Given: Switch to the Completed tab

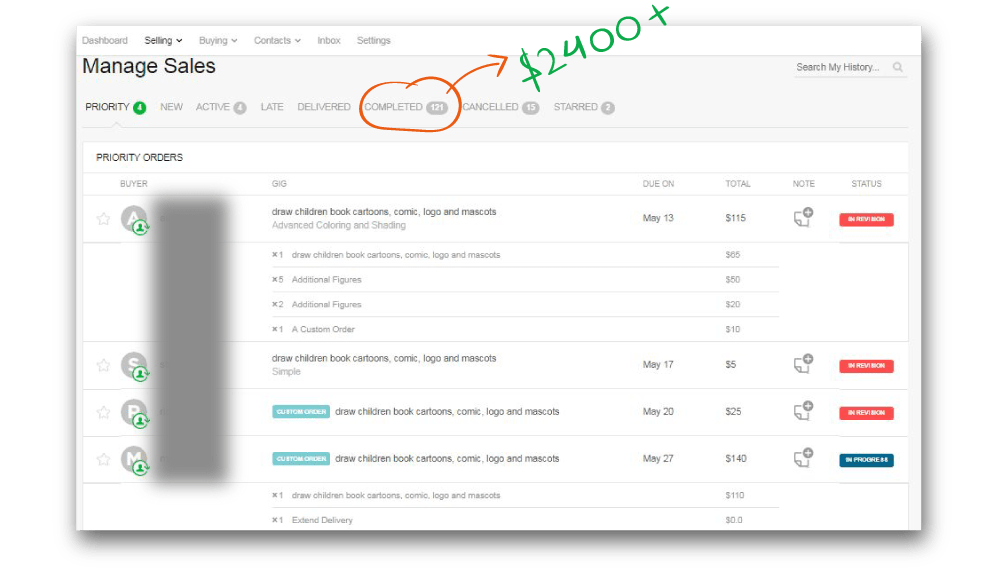Looking at the screenshot, I should 406,107.
